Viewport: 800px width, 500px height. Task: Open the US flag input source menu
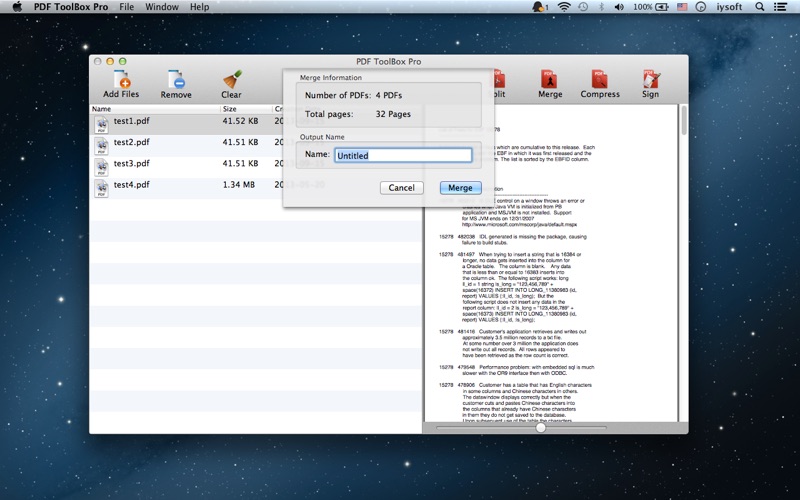[x=682, y=7]
